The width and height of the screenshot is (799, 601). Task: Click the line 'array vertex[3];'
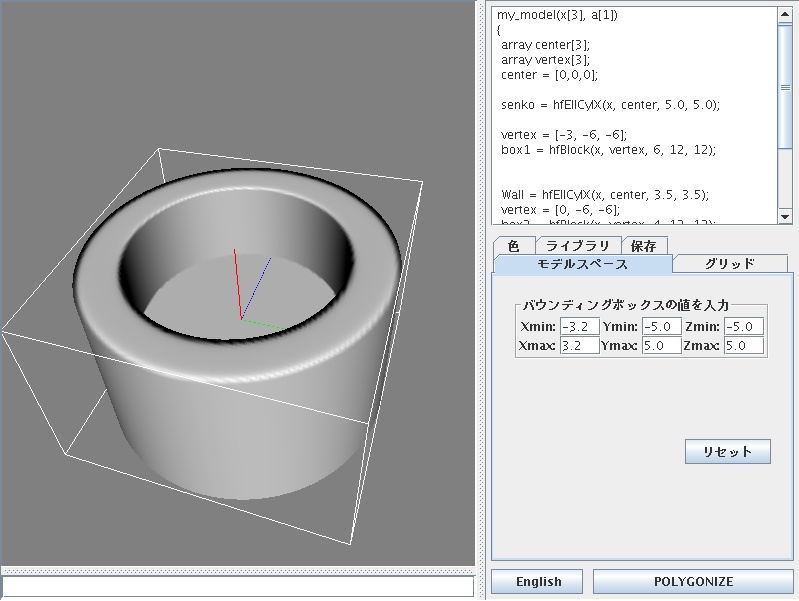point(545,60)
